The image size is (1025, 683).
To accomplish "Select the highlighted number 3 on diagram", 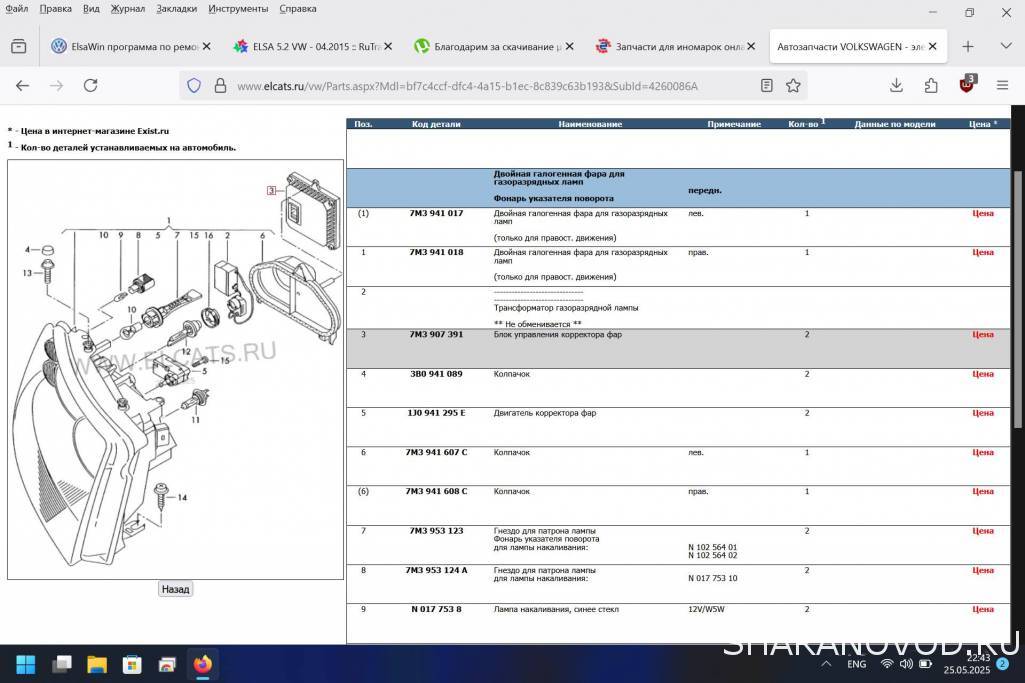I will 270,190.
